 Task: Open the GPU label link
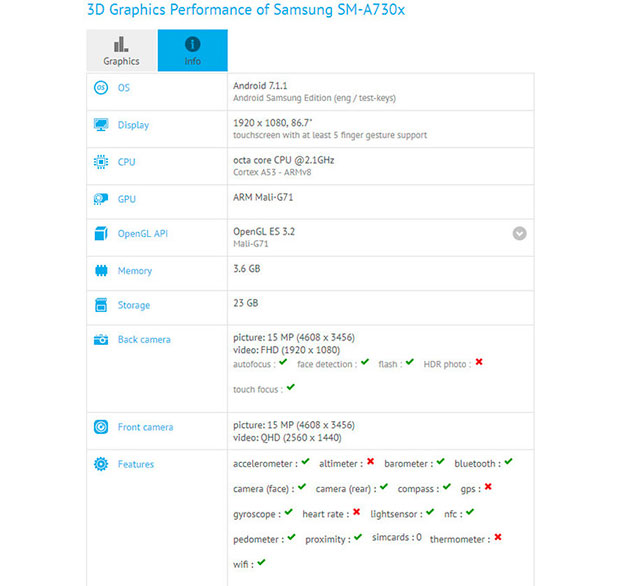click(127, 199)
